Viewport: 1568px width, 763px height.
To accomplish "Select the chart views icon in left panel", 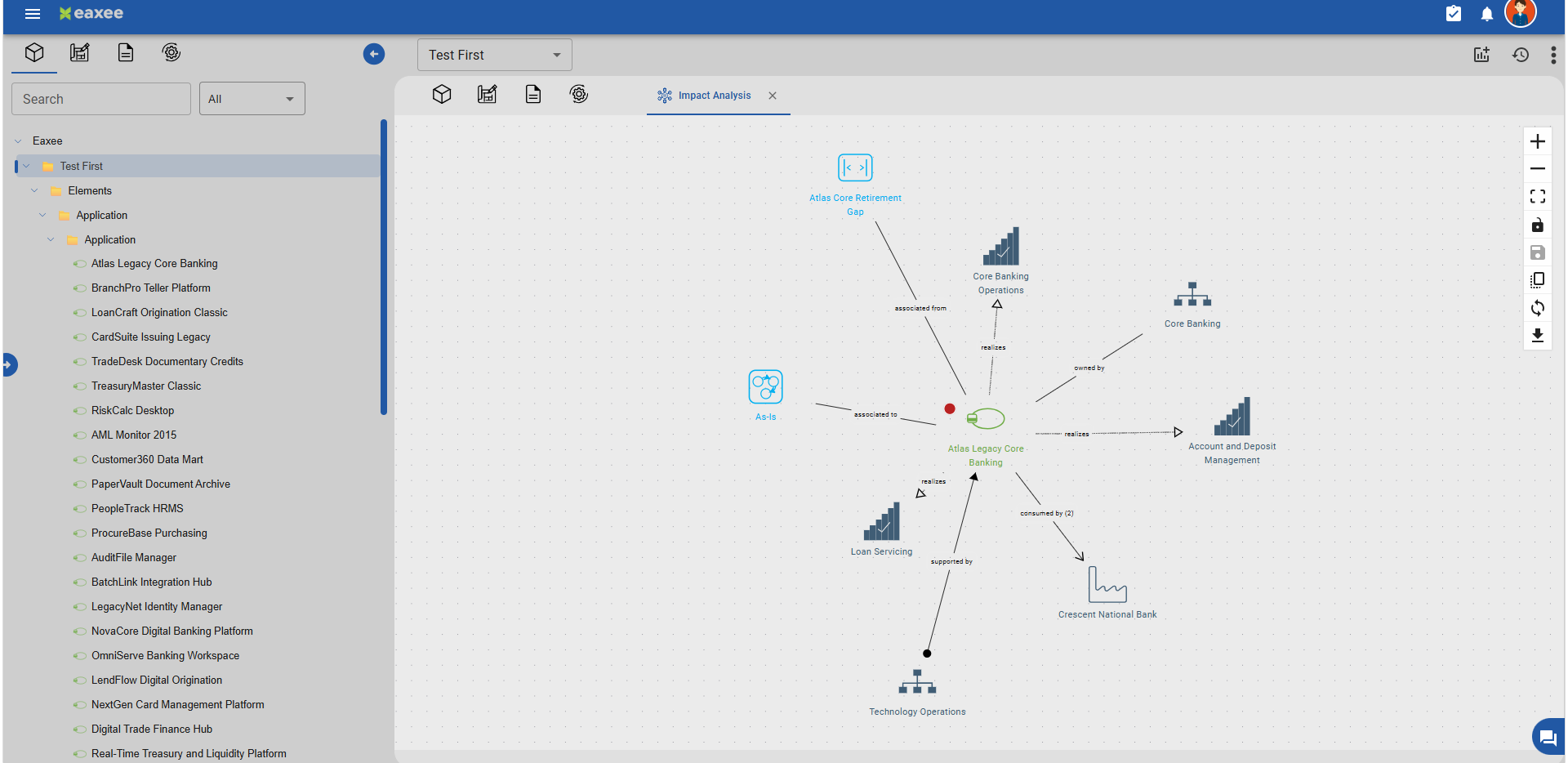I will tap(80, 53).
